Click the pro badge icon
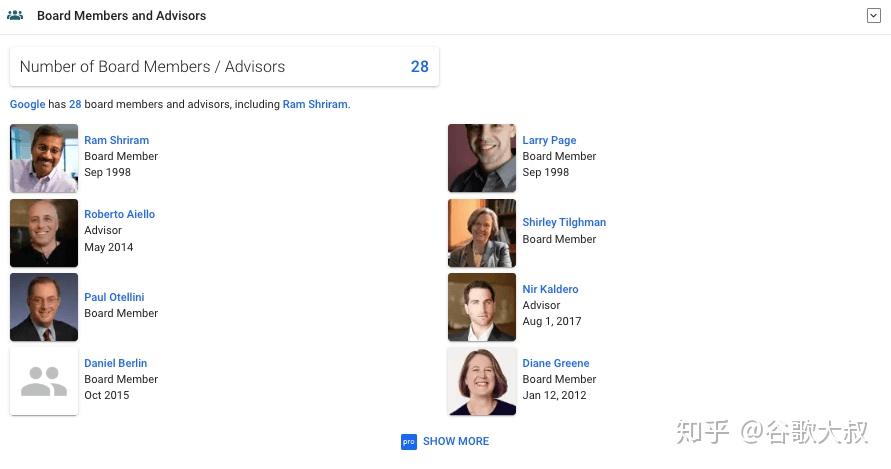Viewport: 891px width, 469px height. (408, 441)
